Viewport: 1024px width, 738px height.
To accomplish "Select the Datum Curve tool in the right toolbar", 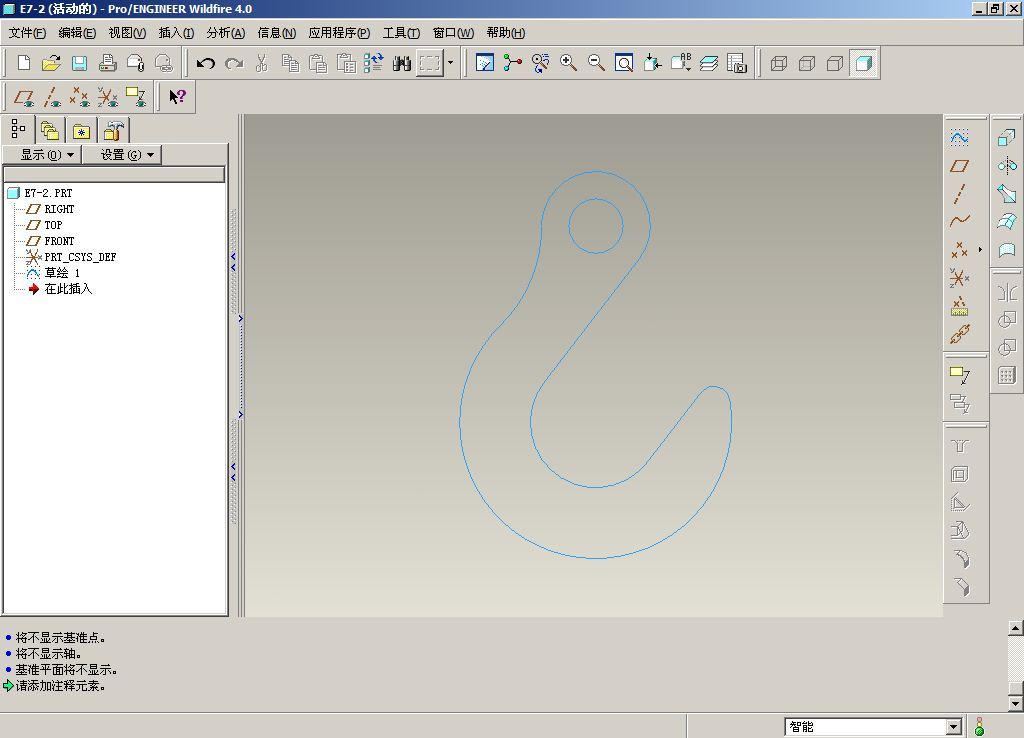I will [959, 221].
